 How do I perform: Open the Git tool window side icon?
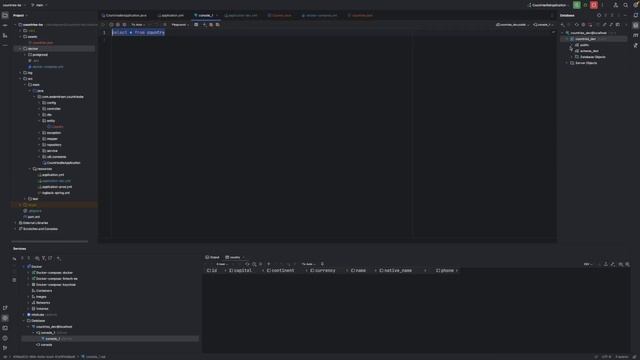pyautogui.click(x=5, y=348)
